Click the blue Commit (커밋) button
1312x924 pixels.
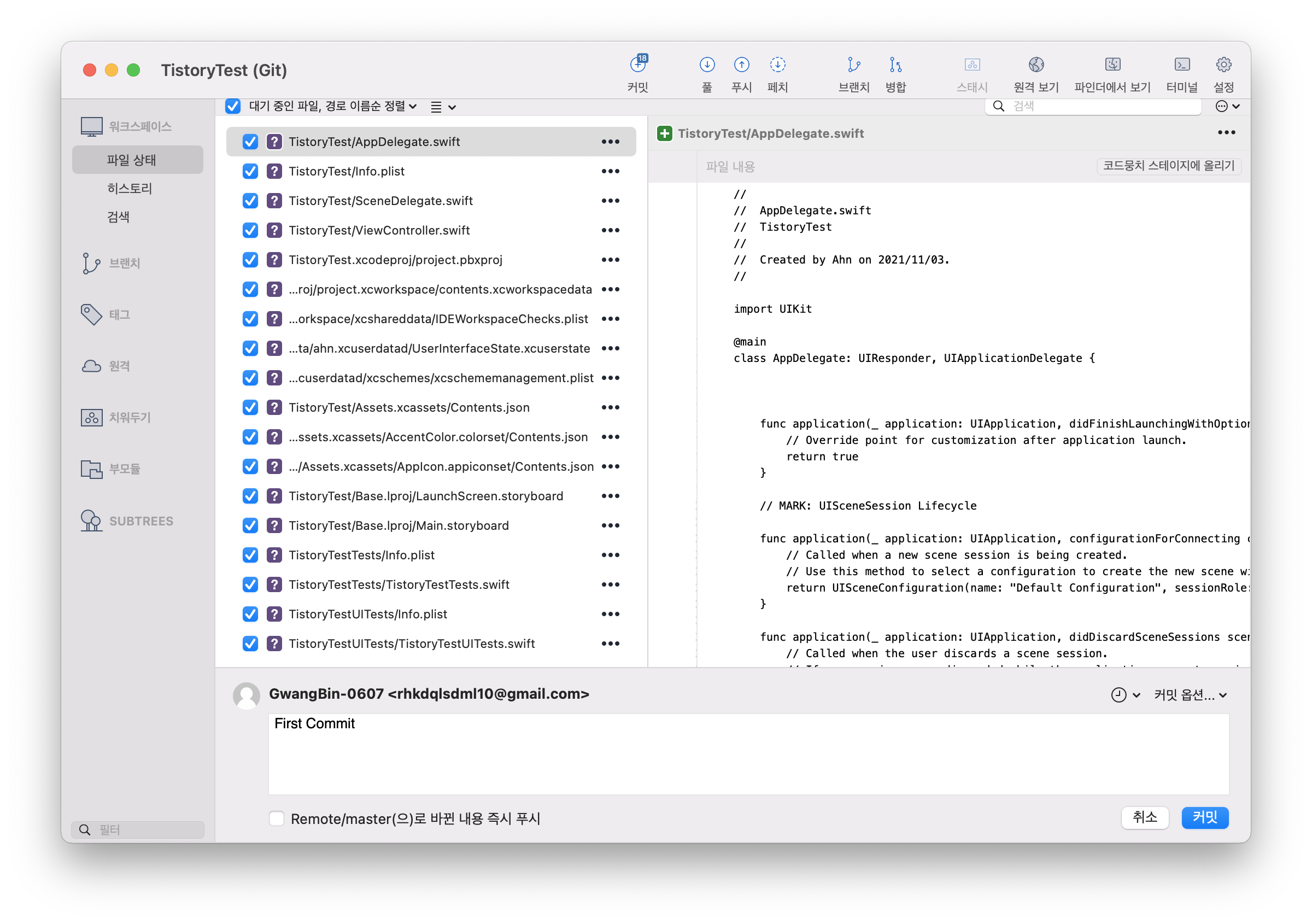click(x=1204, y=817)
